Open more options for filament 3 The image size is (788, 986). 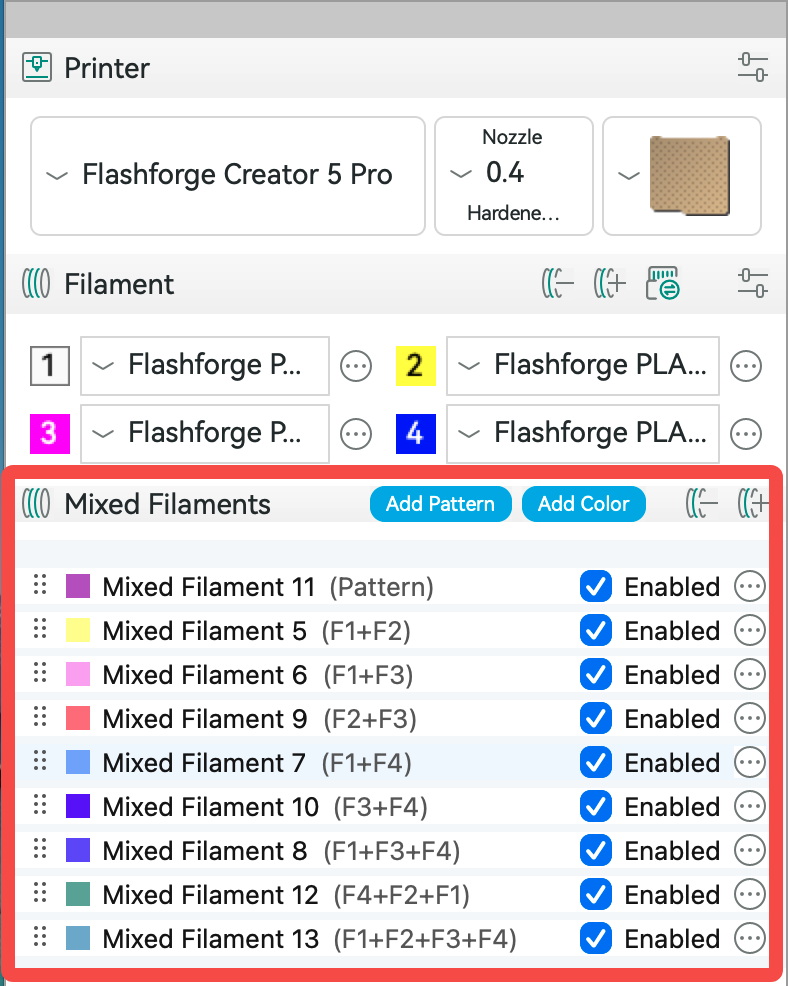(x=356, y=434)
